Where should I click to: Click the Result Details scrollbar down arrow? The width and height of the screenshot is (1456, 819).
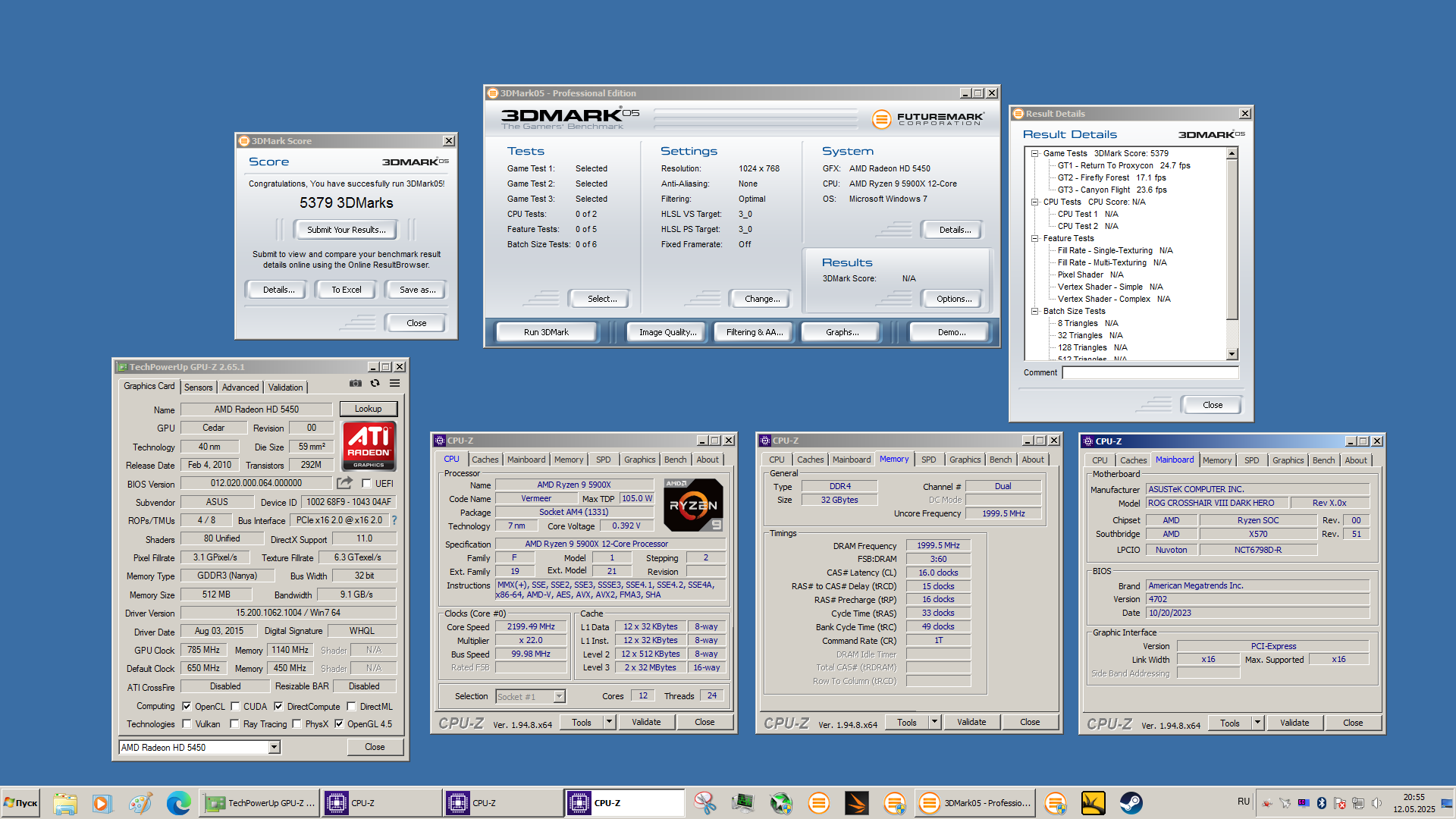(x=1232, y=354)
